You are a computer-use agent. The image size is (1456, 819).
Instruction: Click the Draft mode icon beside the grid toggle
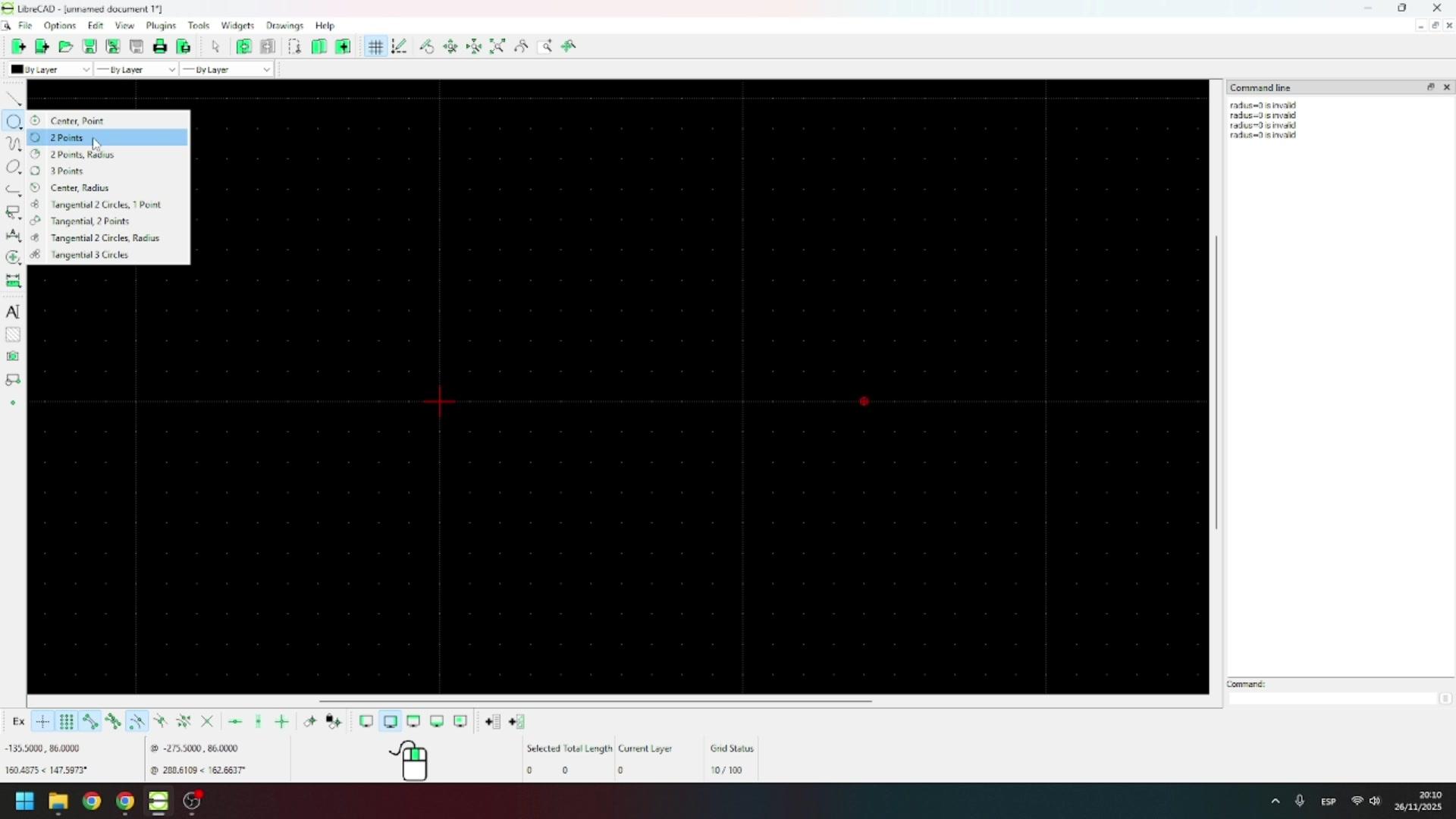coord(399,47)
